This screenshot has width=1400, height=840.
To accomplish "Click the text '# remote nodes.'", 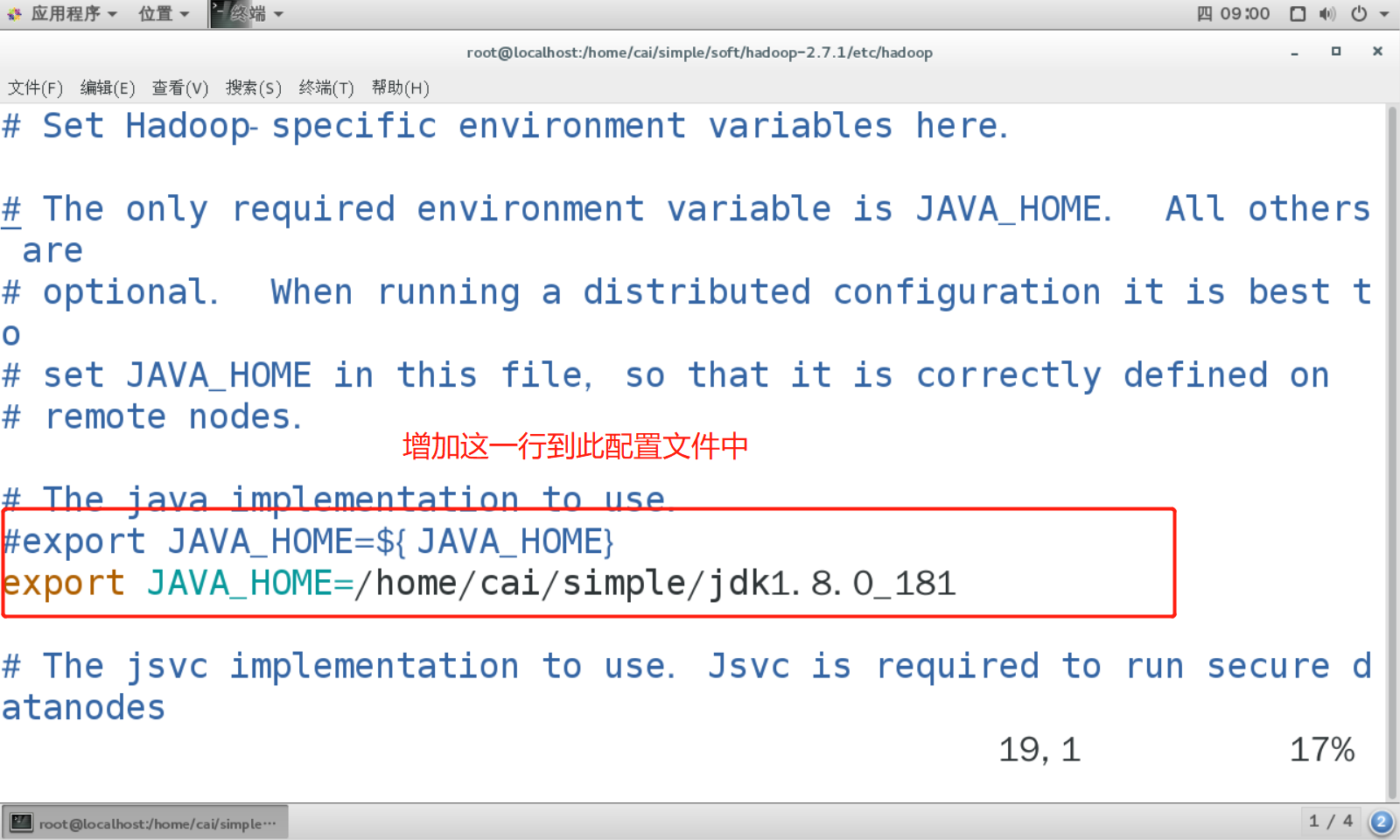I will point(152,417).
